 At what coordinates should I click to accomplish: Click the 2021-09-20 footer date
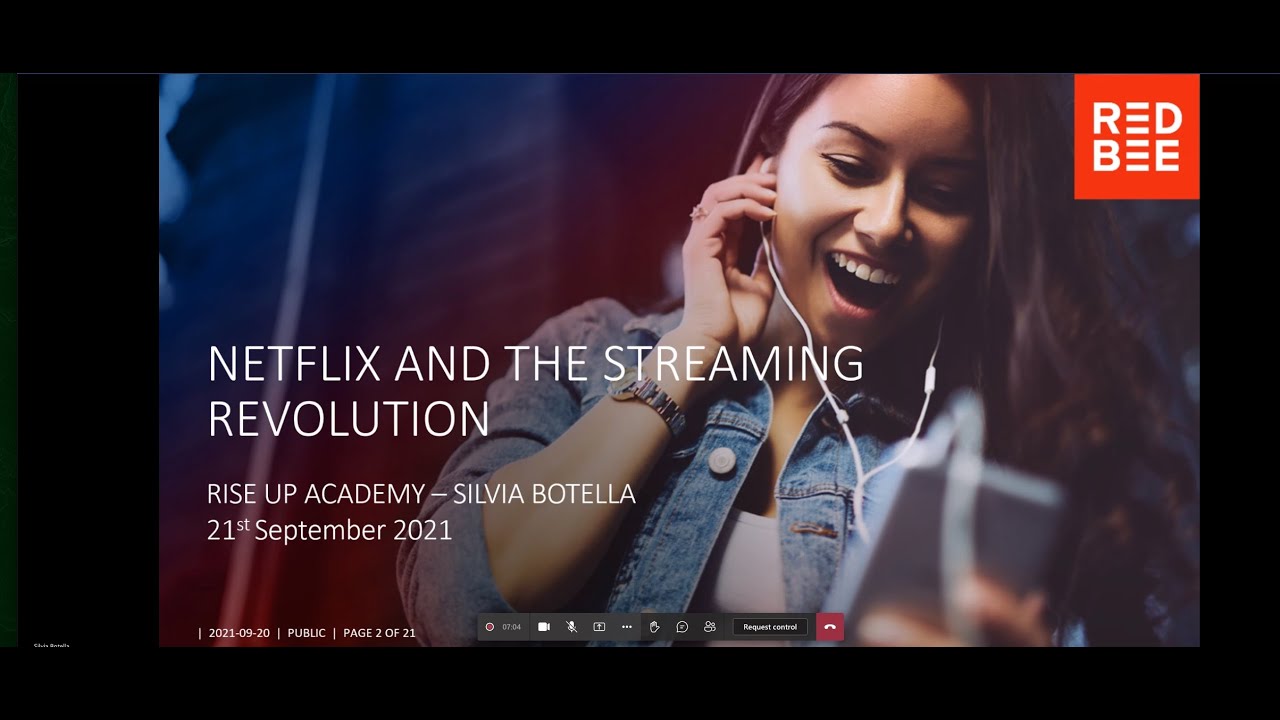coord(239,633)
